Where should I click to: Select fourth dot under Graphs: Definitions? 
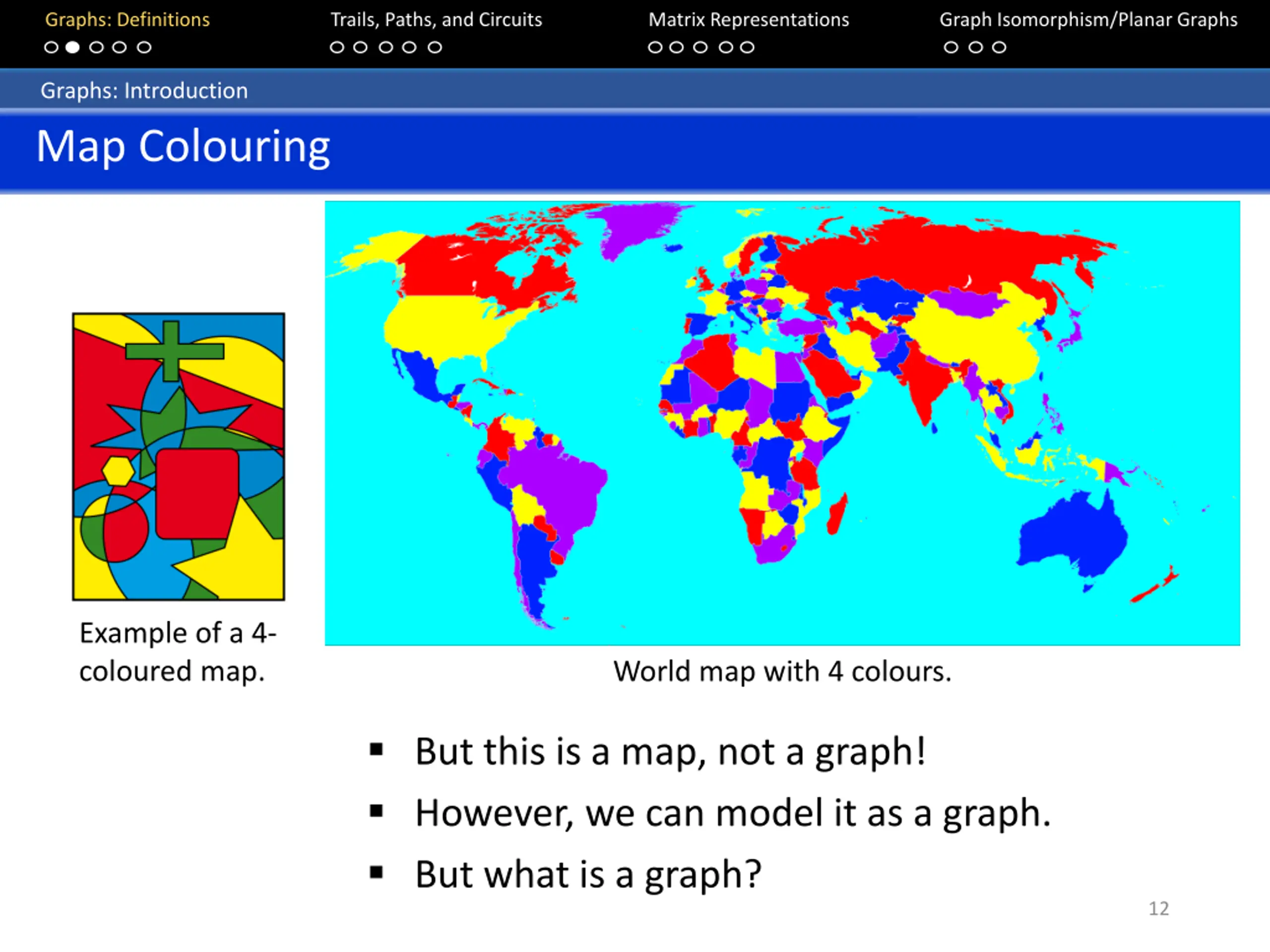(120, 48)
